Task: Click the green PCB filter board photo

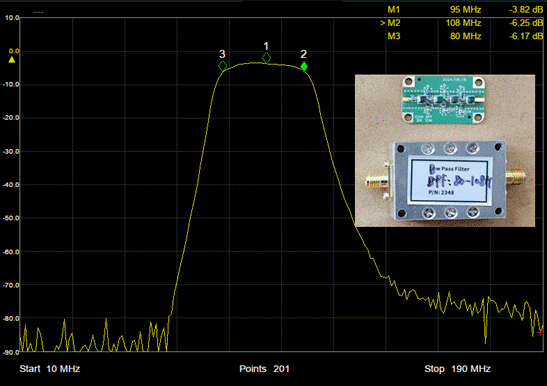Action: coord(444,100)
